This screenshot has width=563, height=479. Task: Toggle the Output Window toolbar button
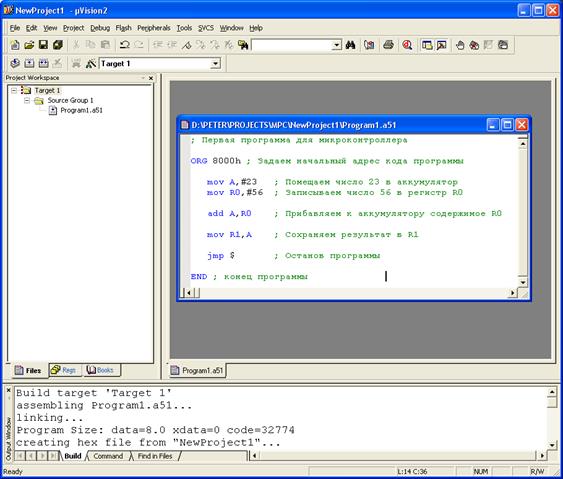click(441, 45)
